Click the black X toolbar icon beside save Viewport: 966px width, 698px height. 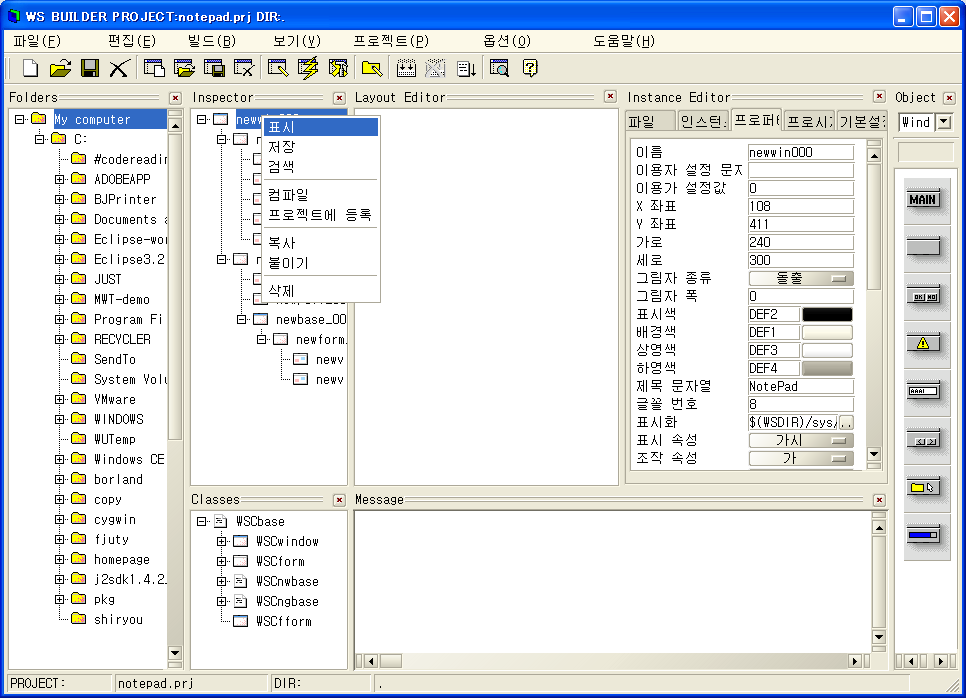(x=119, y=68)
